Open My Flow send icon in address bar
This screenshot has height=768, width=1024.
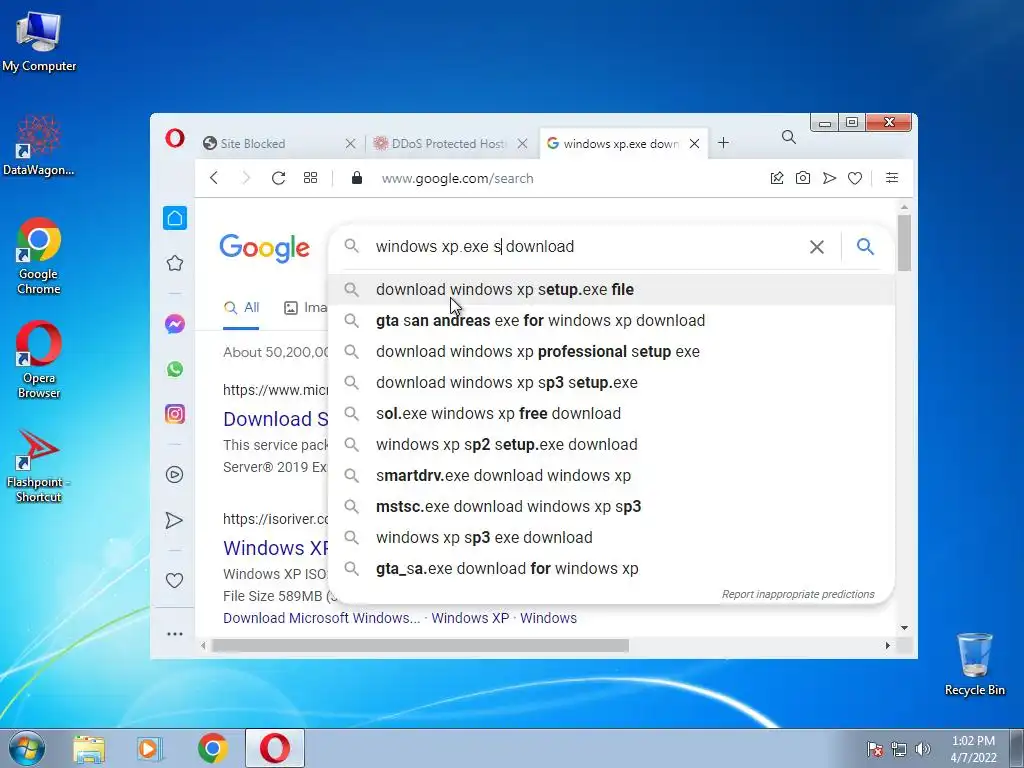tap(829, 178)
